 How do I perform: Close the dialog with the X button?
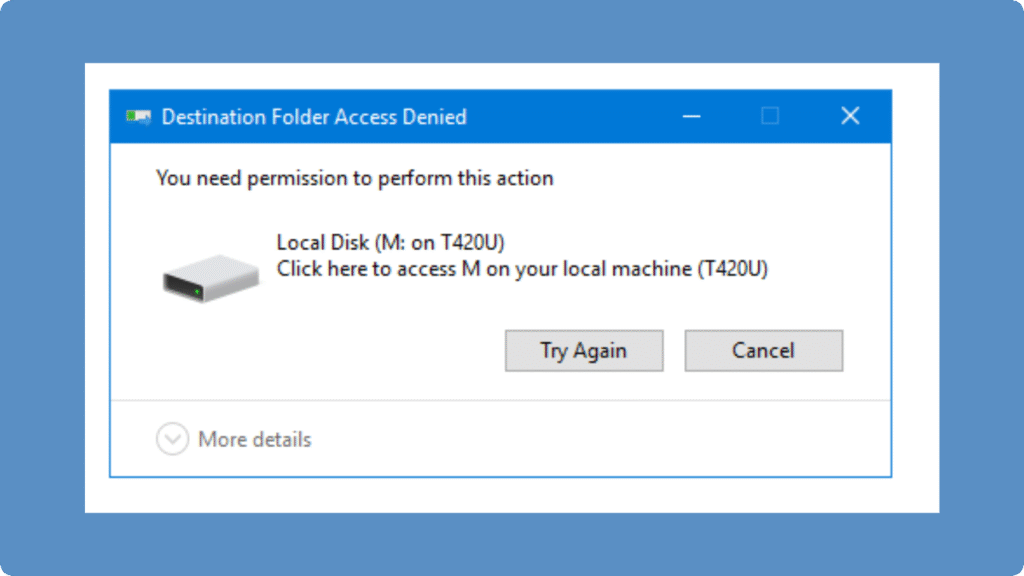850,117
